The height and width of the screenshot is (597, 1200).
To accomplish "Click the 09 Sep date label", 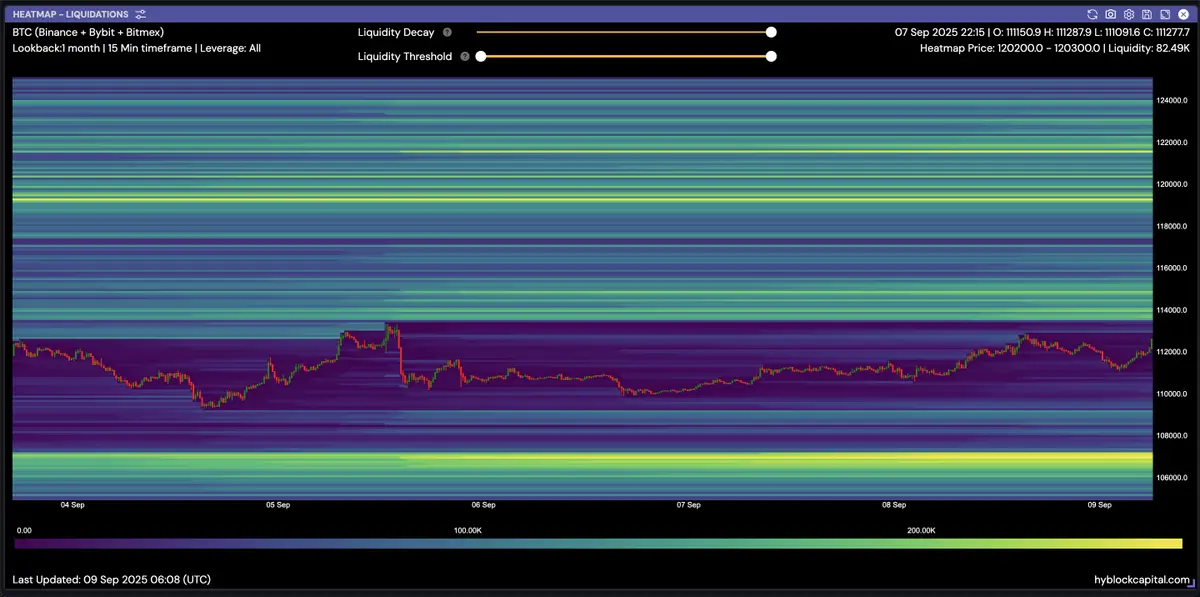I will (x=1099, y=505).
